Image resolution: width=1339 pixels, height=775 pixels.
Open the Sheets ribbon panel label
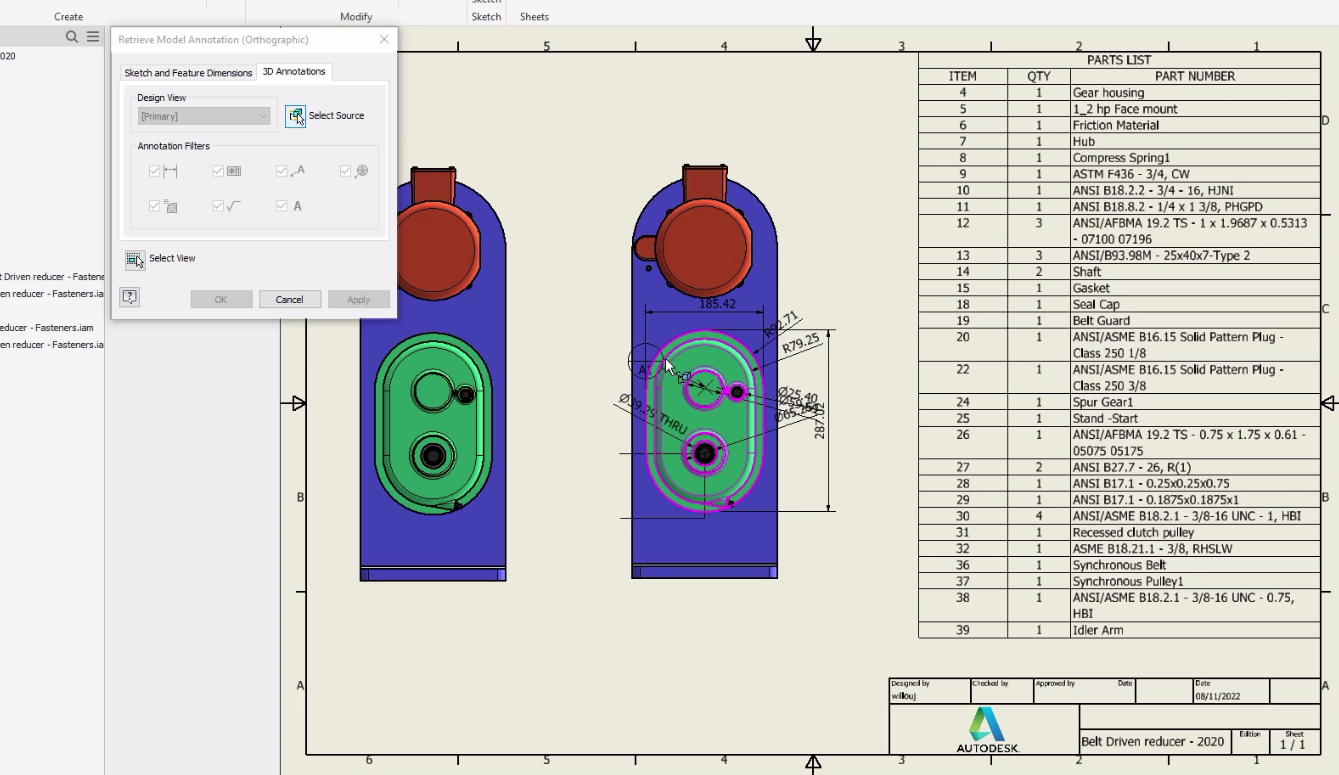tap(534, 17)
